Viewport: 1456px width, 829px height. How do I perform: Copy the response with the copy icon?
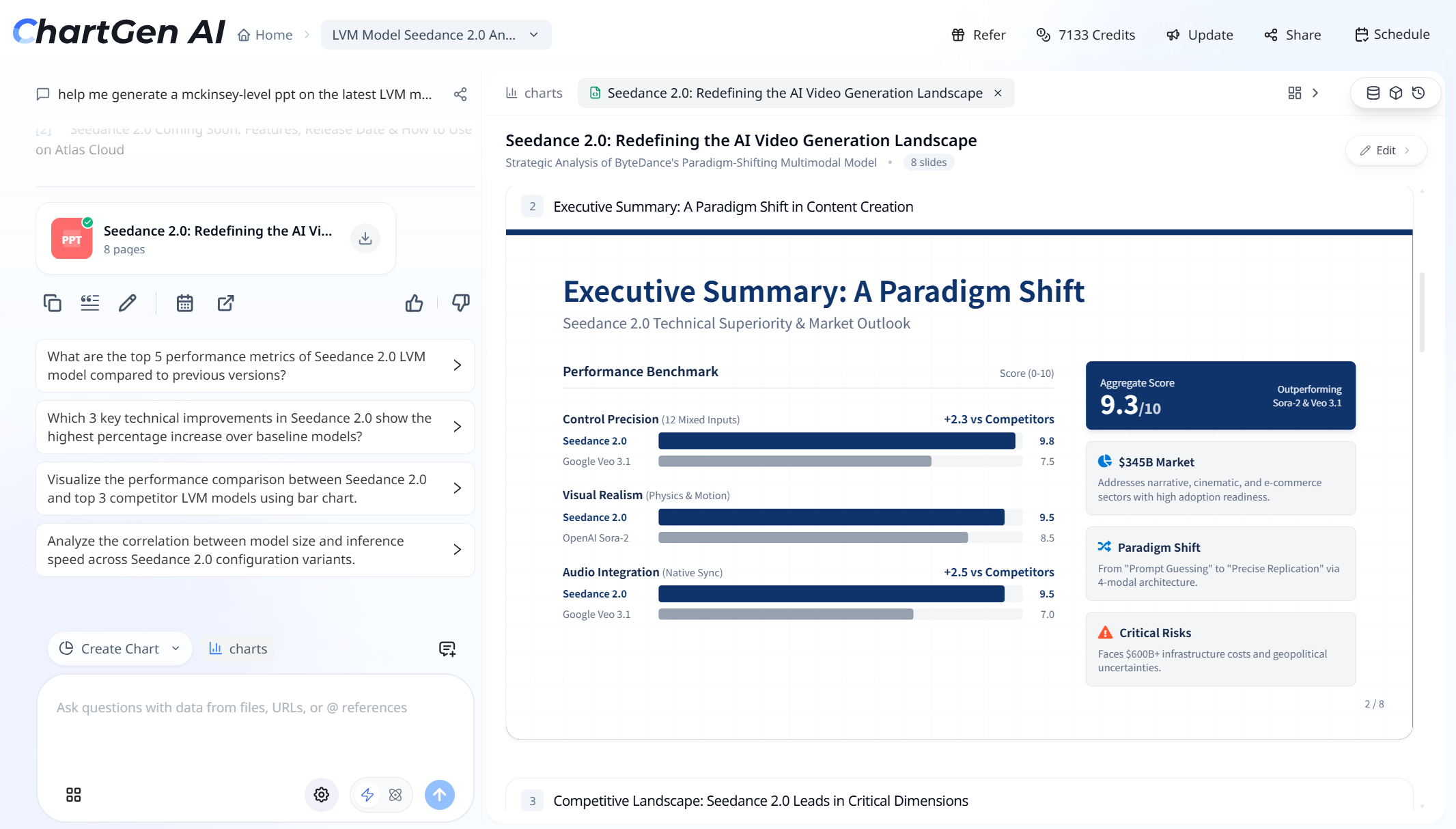tap(53, 303)
